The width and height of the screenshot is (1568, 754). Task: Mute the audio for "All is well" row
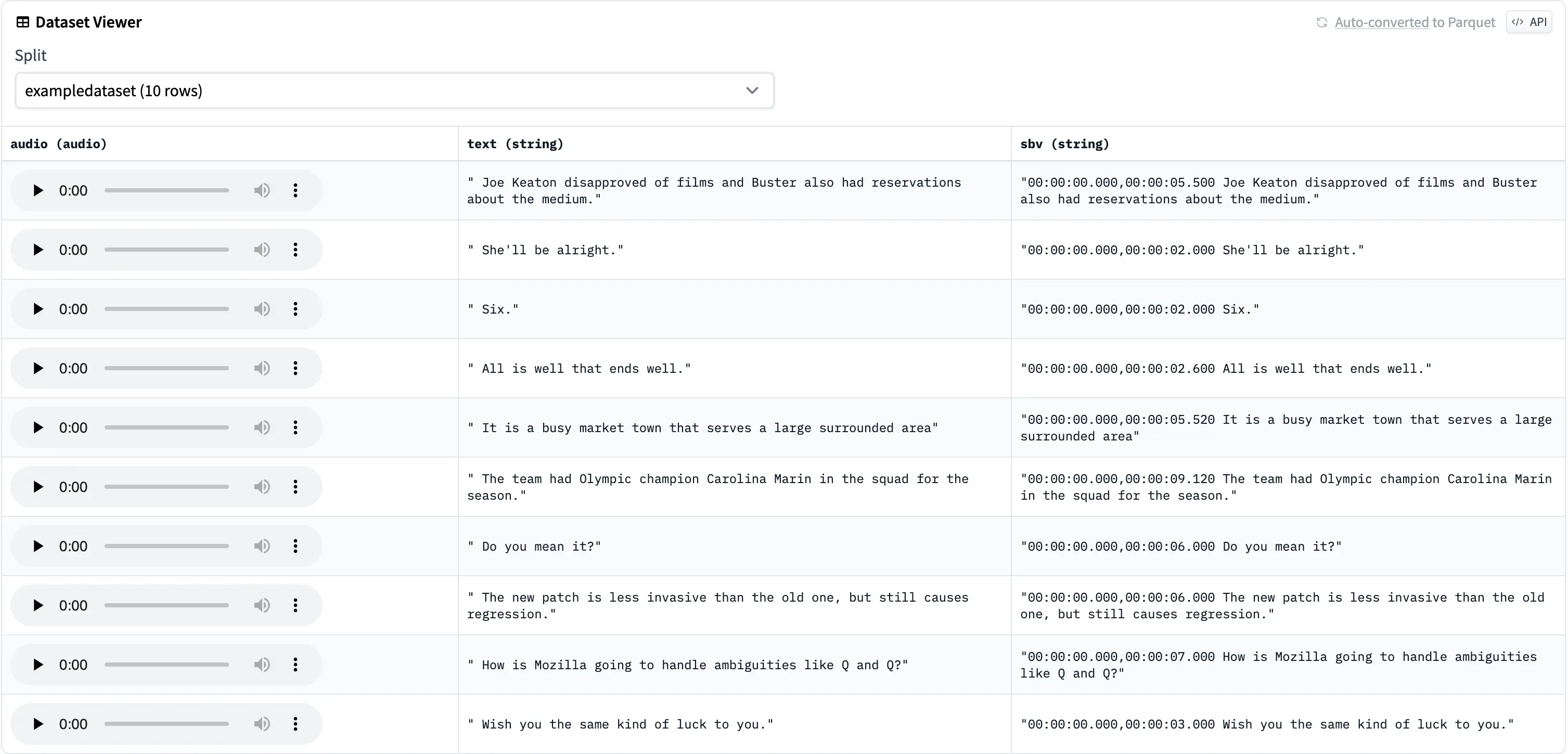pos(262,368)
